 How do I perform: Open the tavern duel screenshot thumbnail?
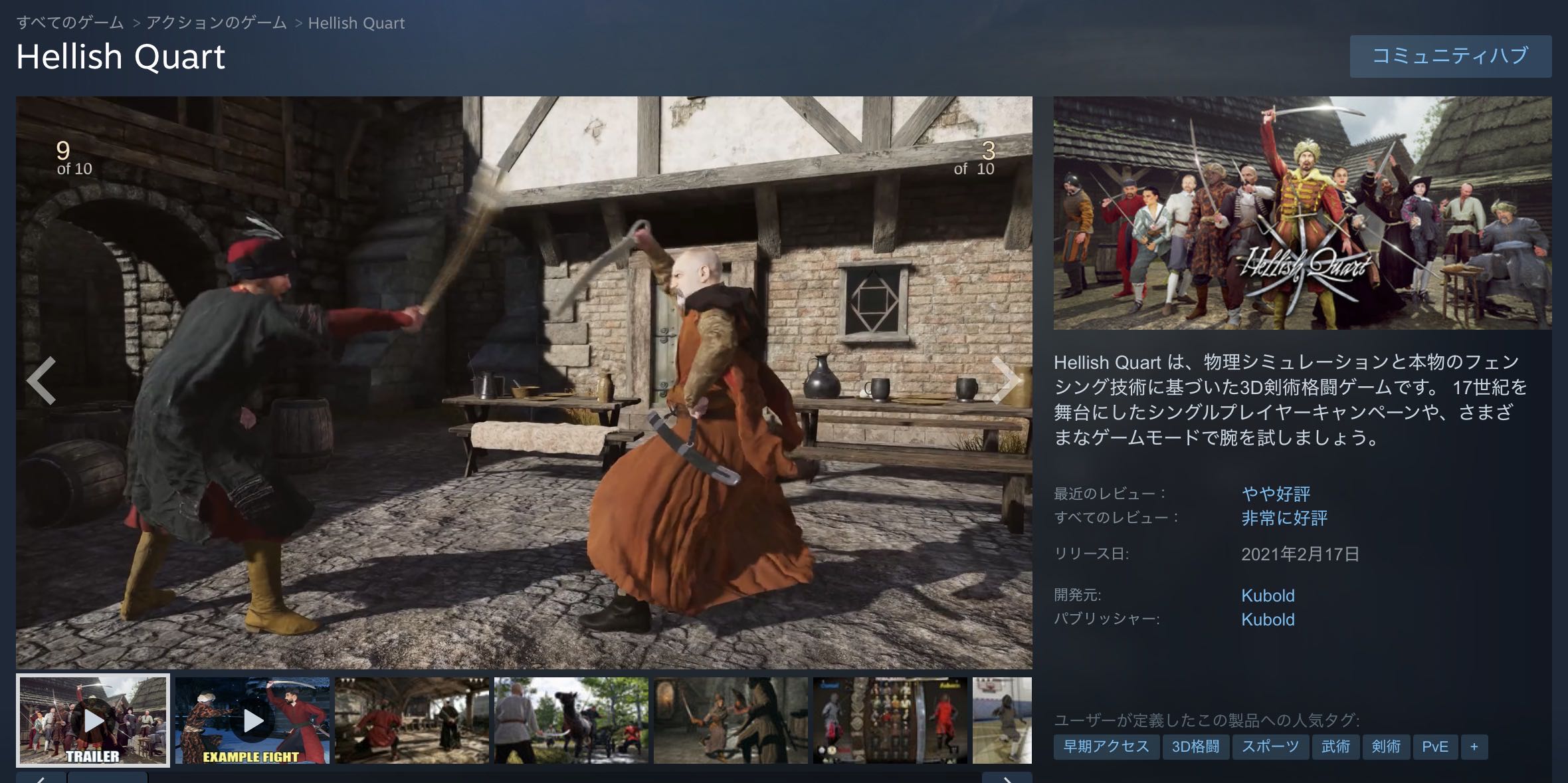click(x=412, y=721)
